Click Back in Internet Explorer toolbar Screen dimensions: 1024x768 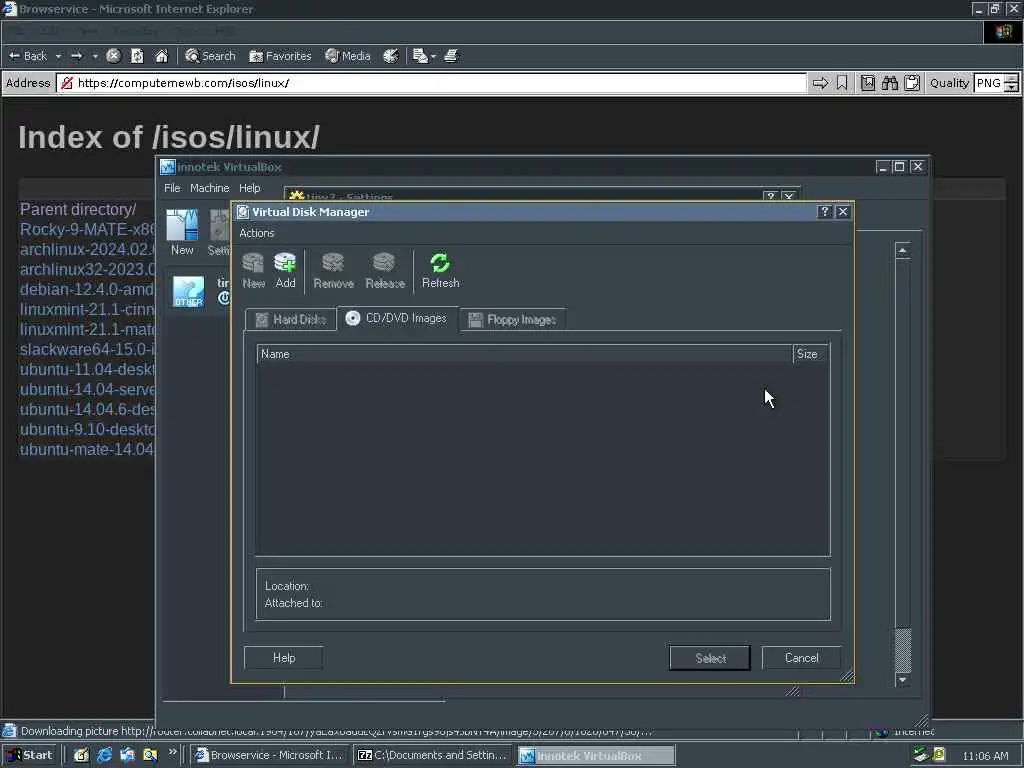pos(28,56)
